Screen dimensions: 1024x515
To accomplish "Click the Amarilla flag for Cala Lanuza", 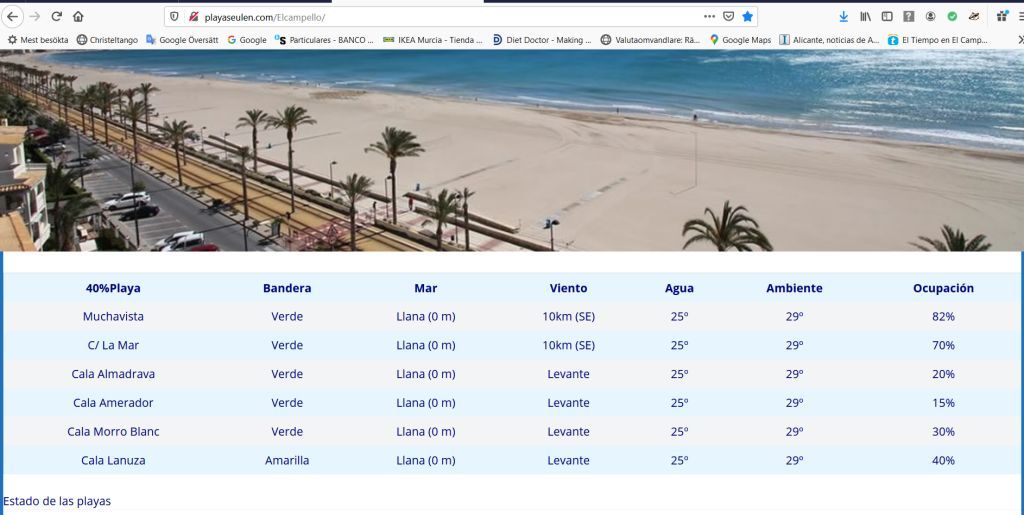I will pyautogui.click(x=287, y=460).
